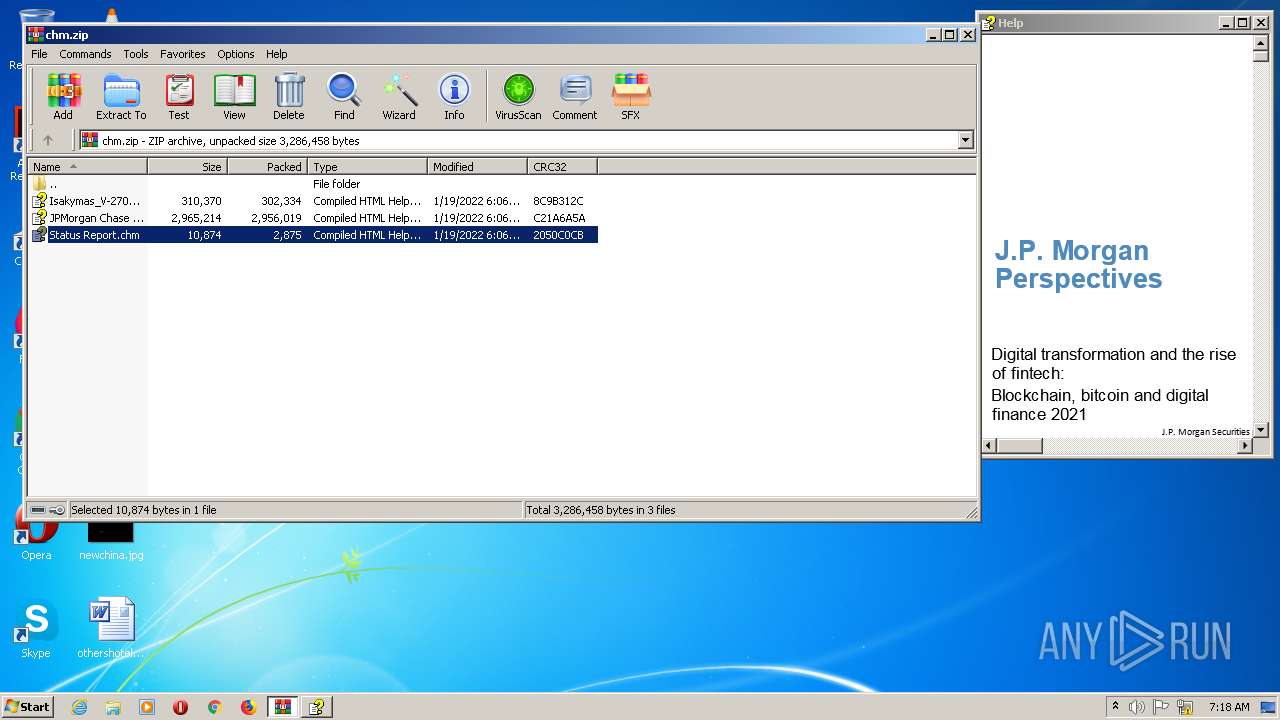Open the Skype desktop shortcut
Viewport: 1280px width, 720px height.
pyautogui.click(x=36, y=628)
